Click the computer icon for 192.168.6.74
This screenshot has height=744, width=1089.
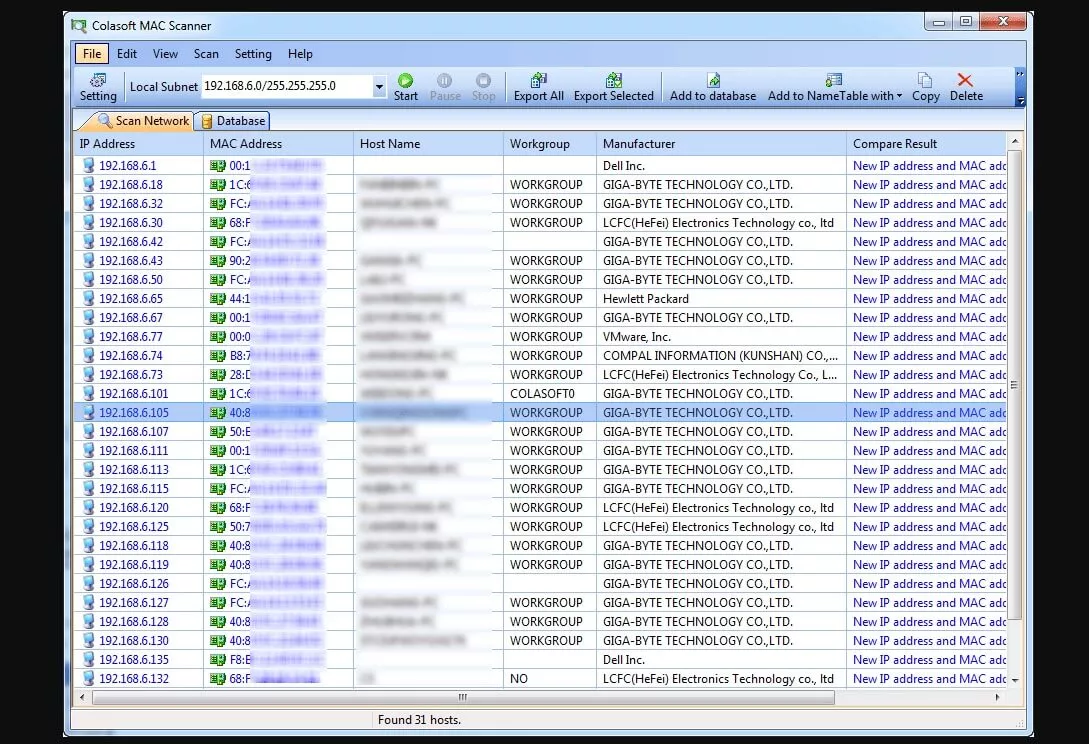point(88,356)
